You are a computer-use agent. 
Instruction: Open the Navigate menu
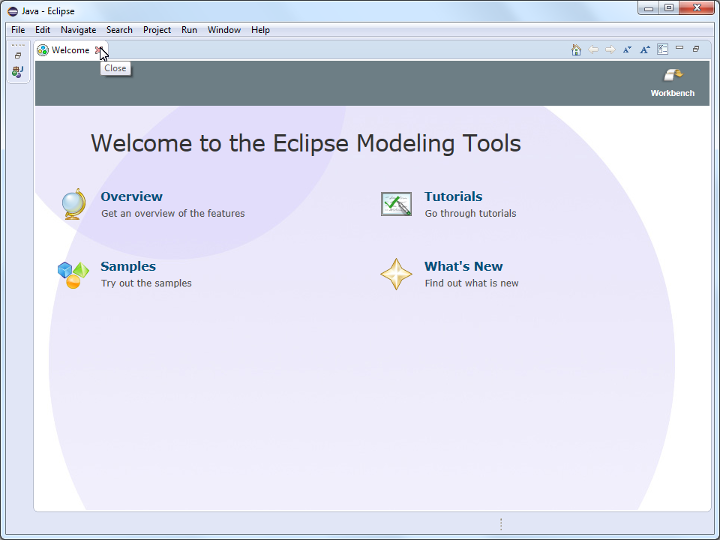pyautogui.click(x=78, y=30)
